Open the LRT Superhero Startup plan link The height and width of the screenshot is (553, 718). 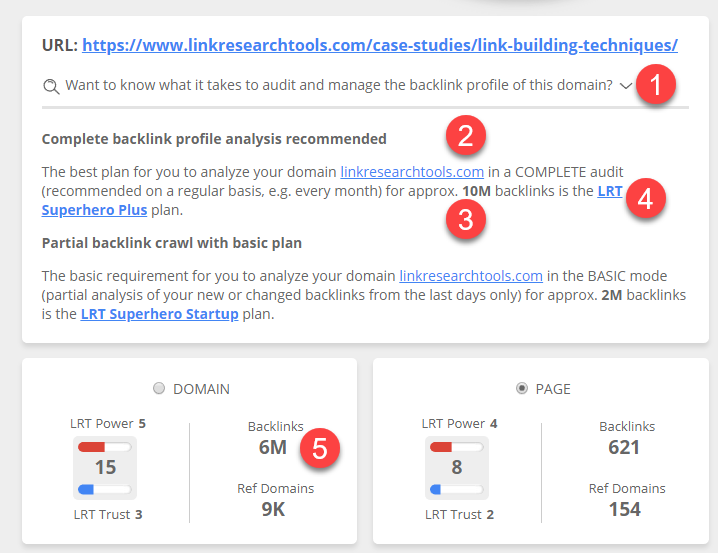click(x=159, y=314)
